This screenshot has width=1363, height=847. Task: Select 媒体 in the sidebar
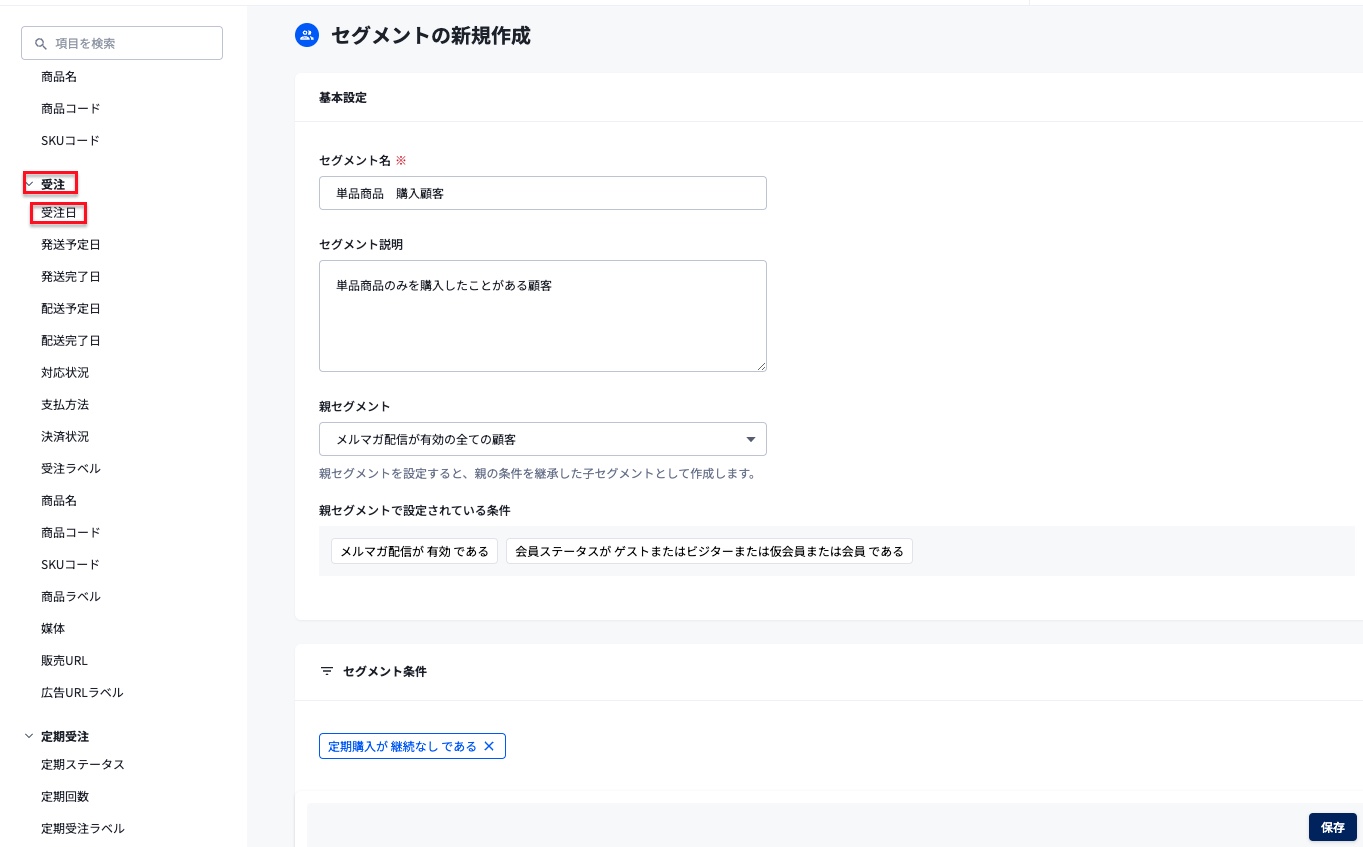[53, 628]
